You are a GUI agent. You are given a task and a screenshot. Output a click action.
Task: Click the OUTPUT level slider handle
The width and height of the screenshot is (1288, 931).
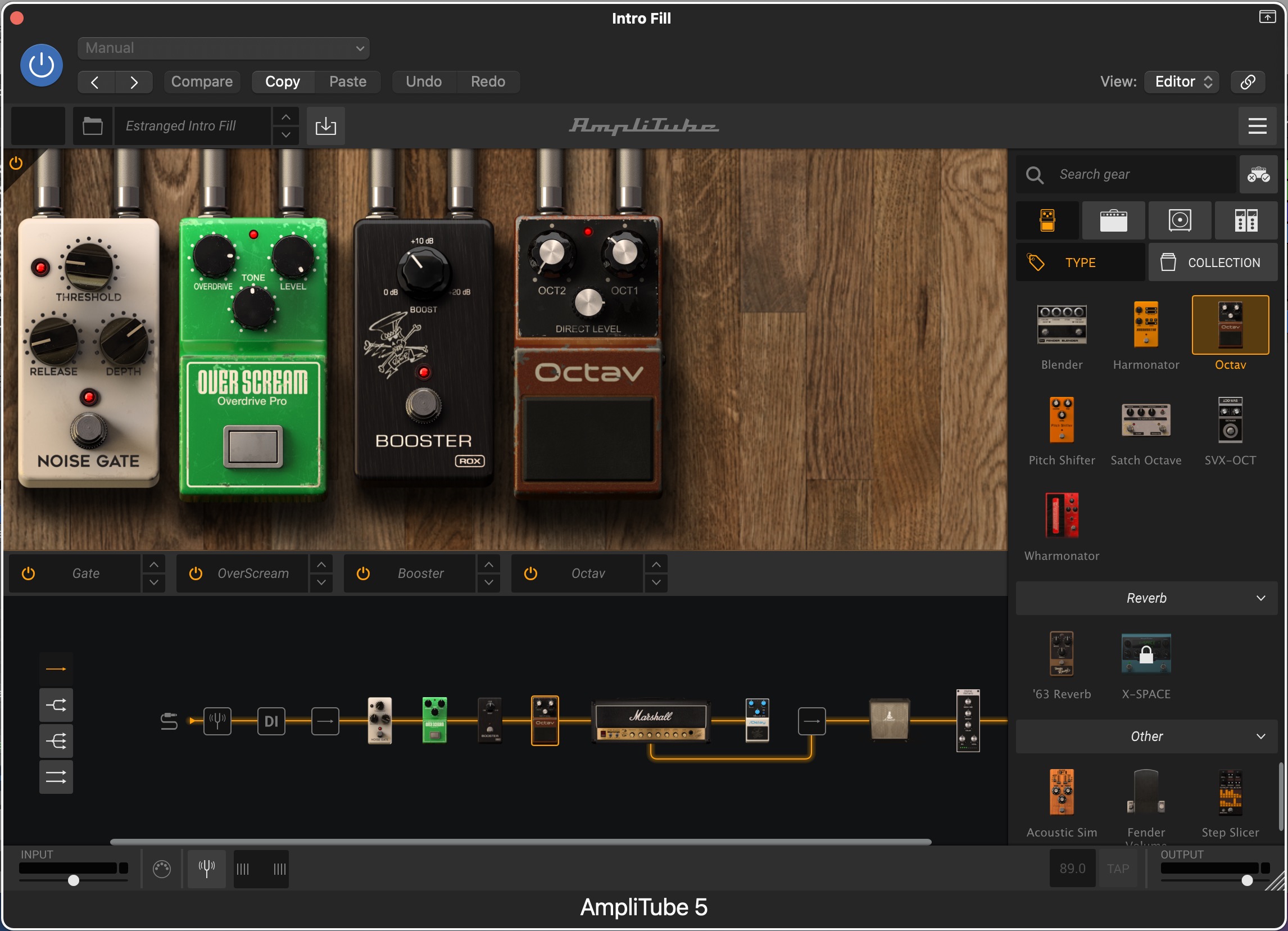[1246, 881]
